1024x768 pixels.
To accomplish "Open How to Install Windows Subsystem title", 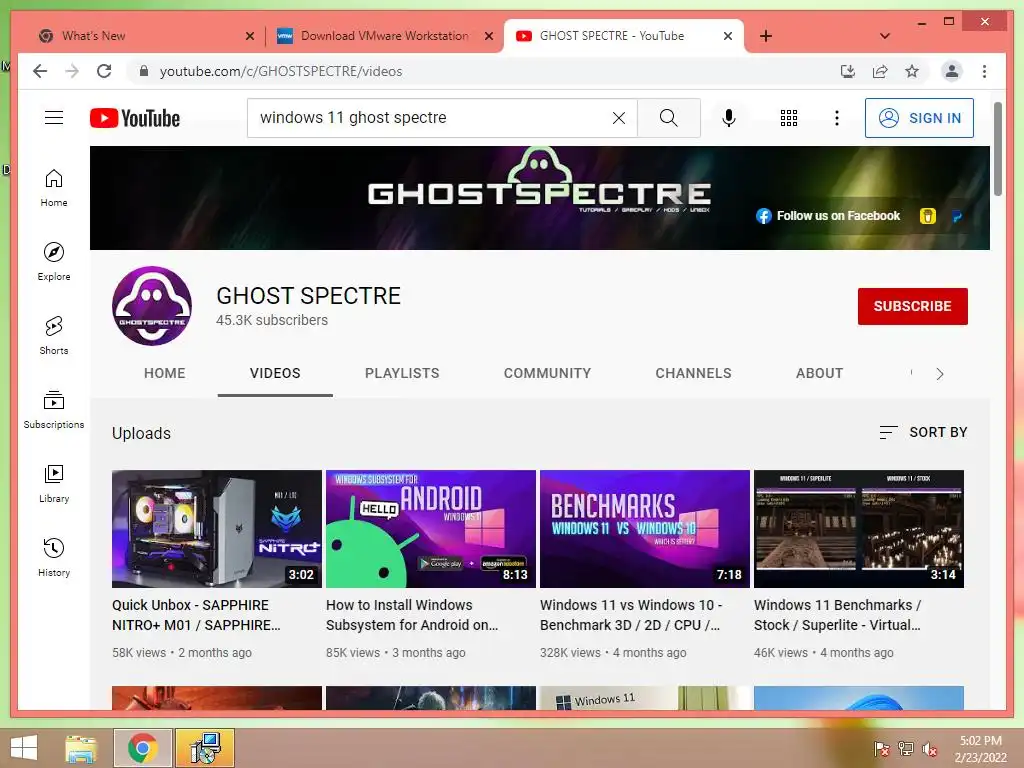I will pos(412,615).
